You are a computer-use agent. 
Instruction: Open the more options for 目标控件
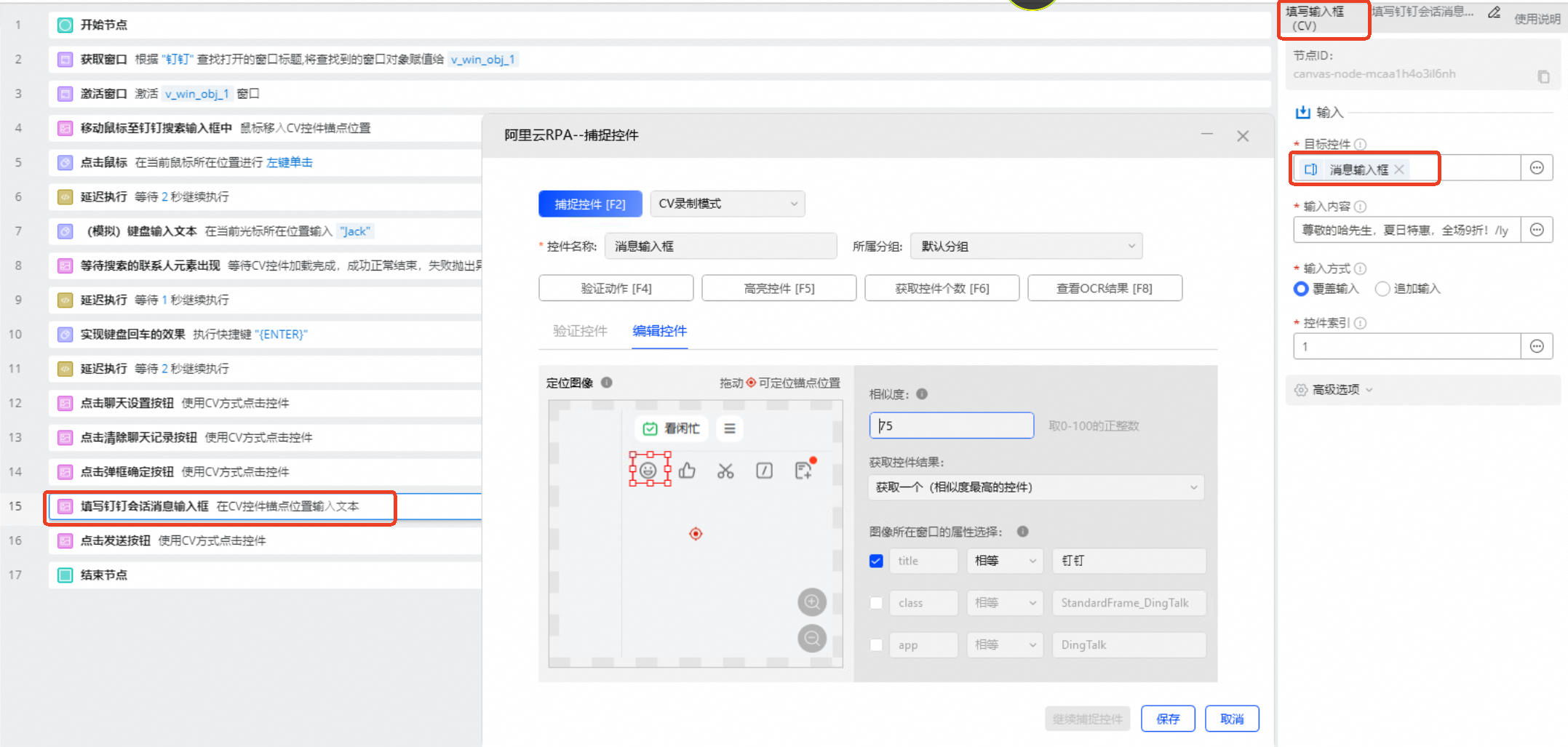coord(1537,168)
